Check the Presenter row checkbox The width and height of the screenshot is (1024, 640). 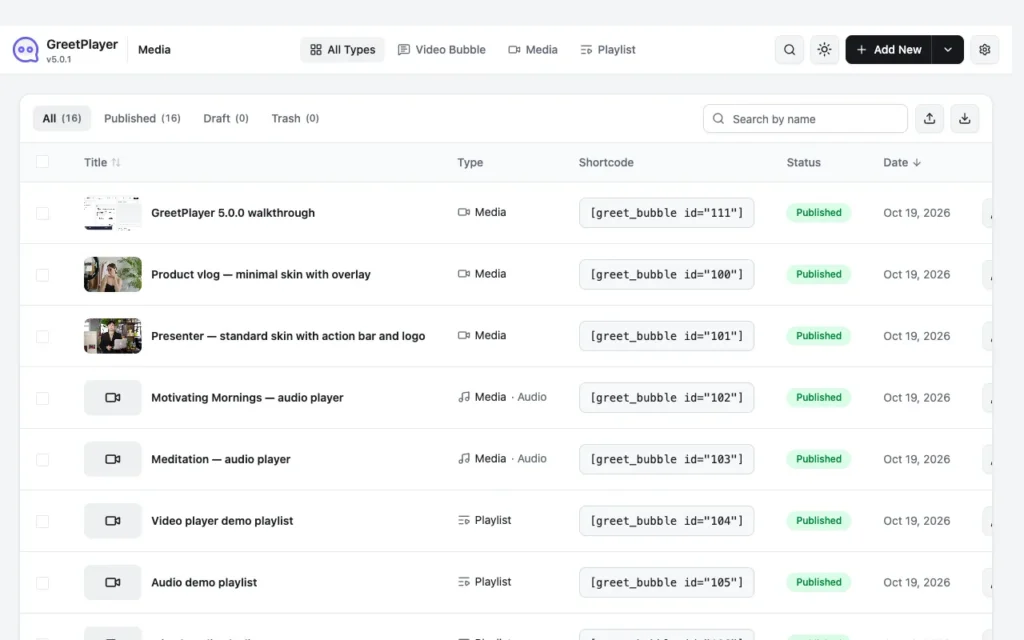point(42,336)
